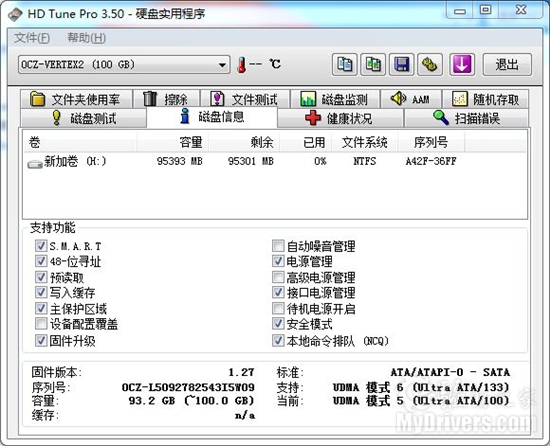
Task: Toggle the 安全模式 checkbox
Action: (x=278, y=324)
